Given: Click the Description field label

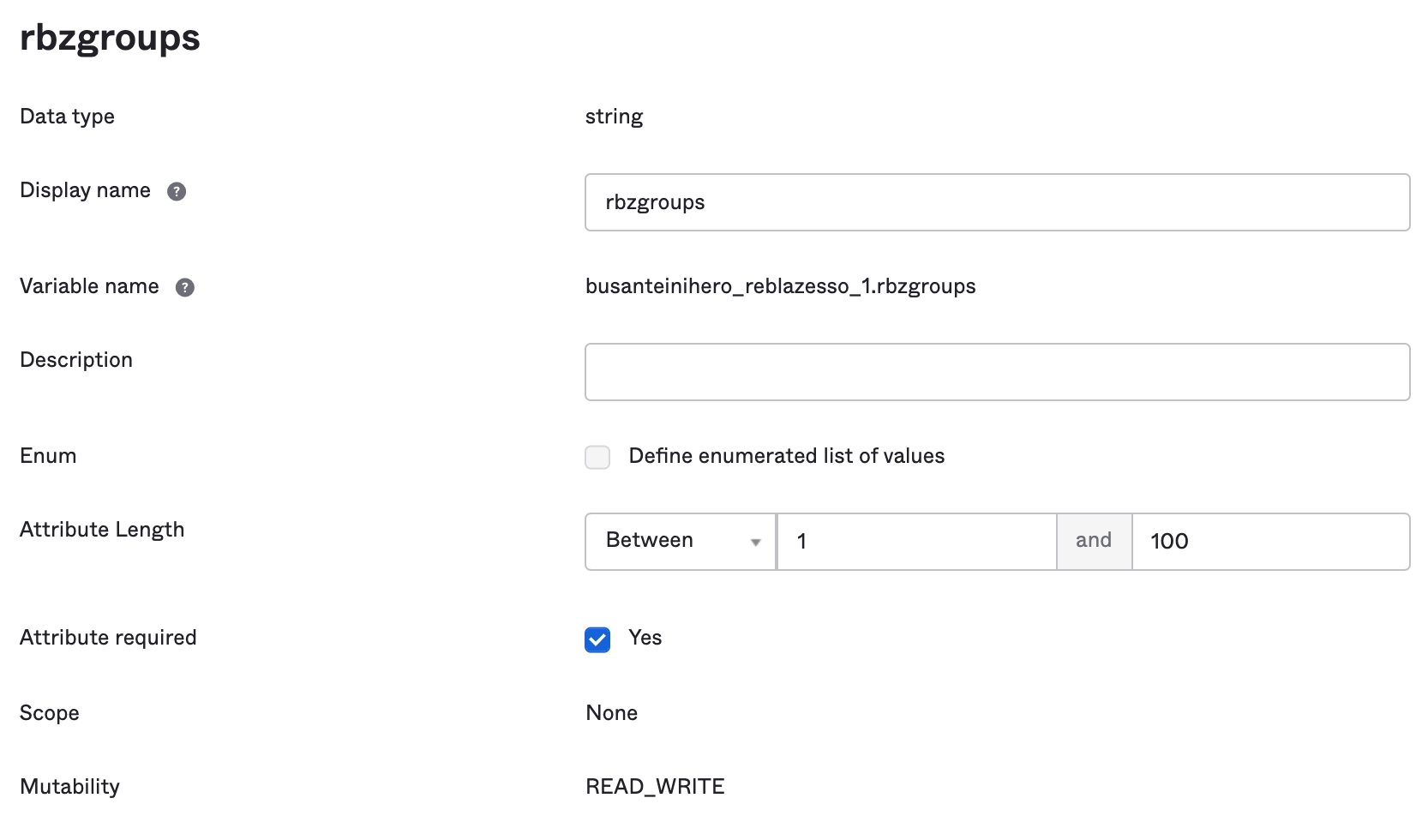Looking at the screenshot, I should click(x=76, y=360).
